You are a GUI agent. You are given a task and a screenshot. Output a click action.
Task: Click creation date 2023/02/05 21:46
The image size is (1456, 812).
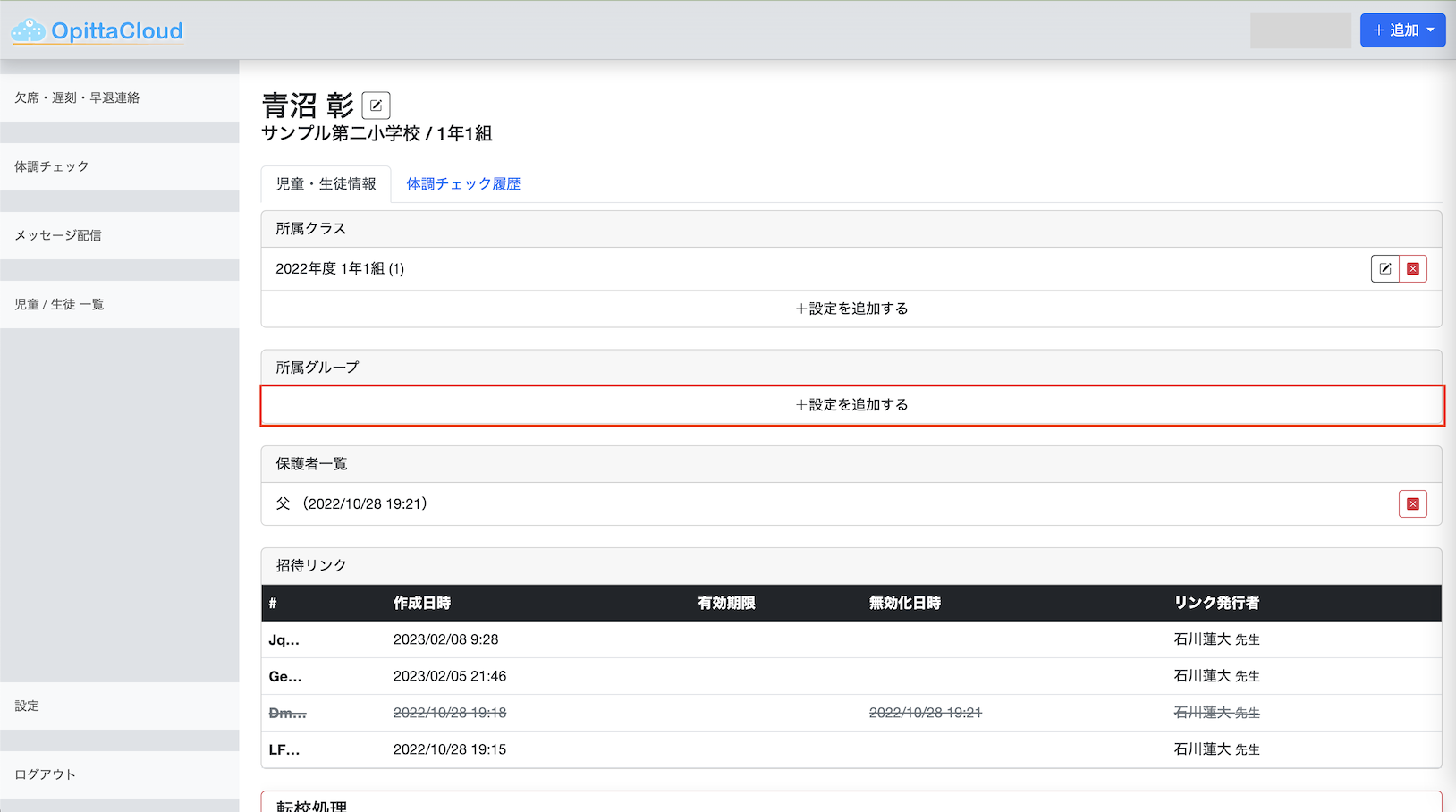(450, 676)
